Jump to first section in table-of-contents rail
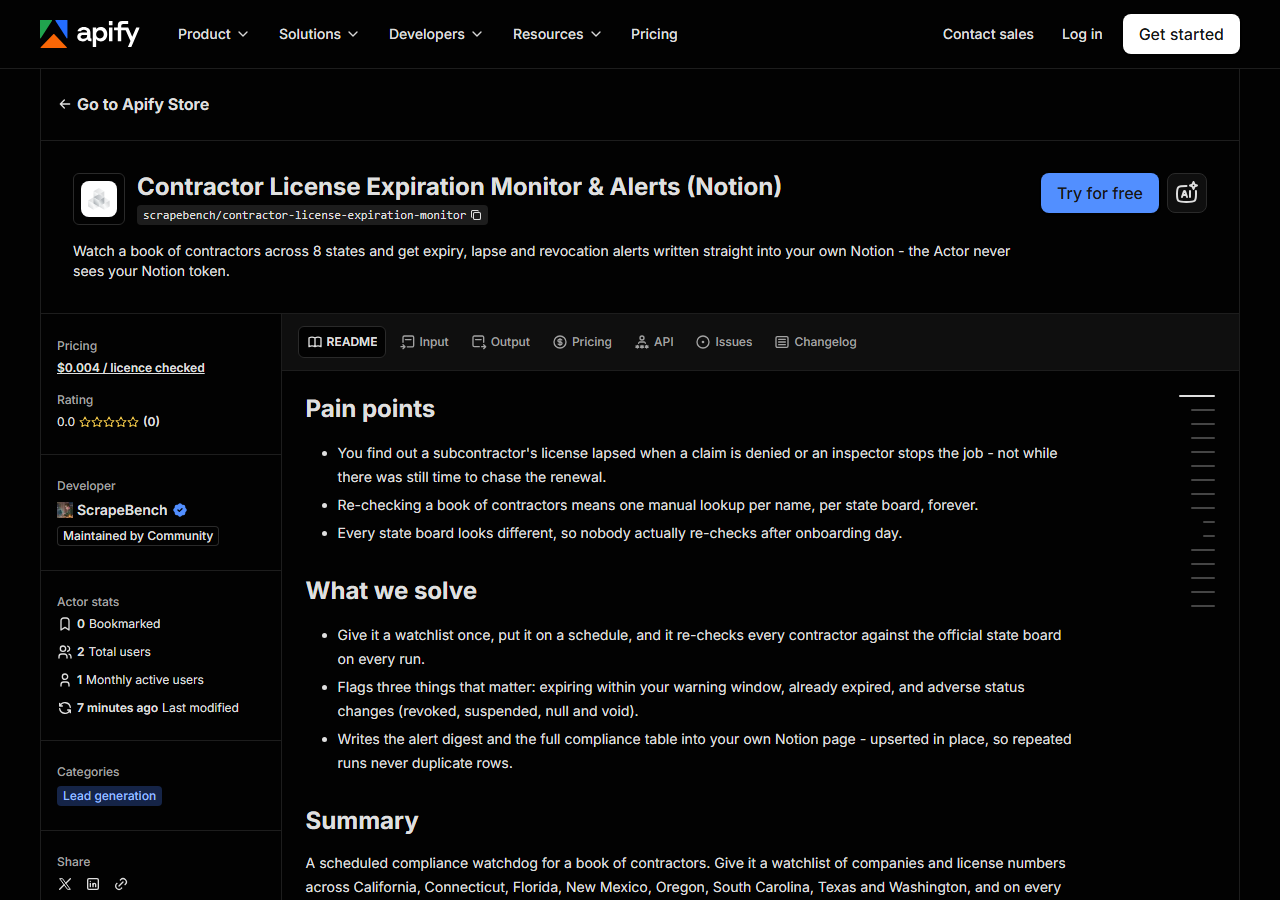The image size is (1280, 900). [1197, 396]
